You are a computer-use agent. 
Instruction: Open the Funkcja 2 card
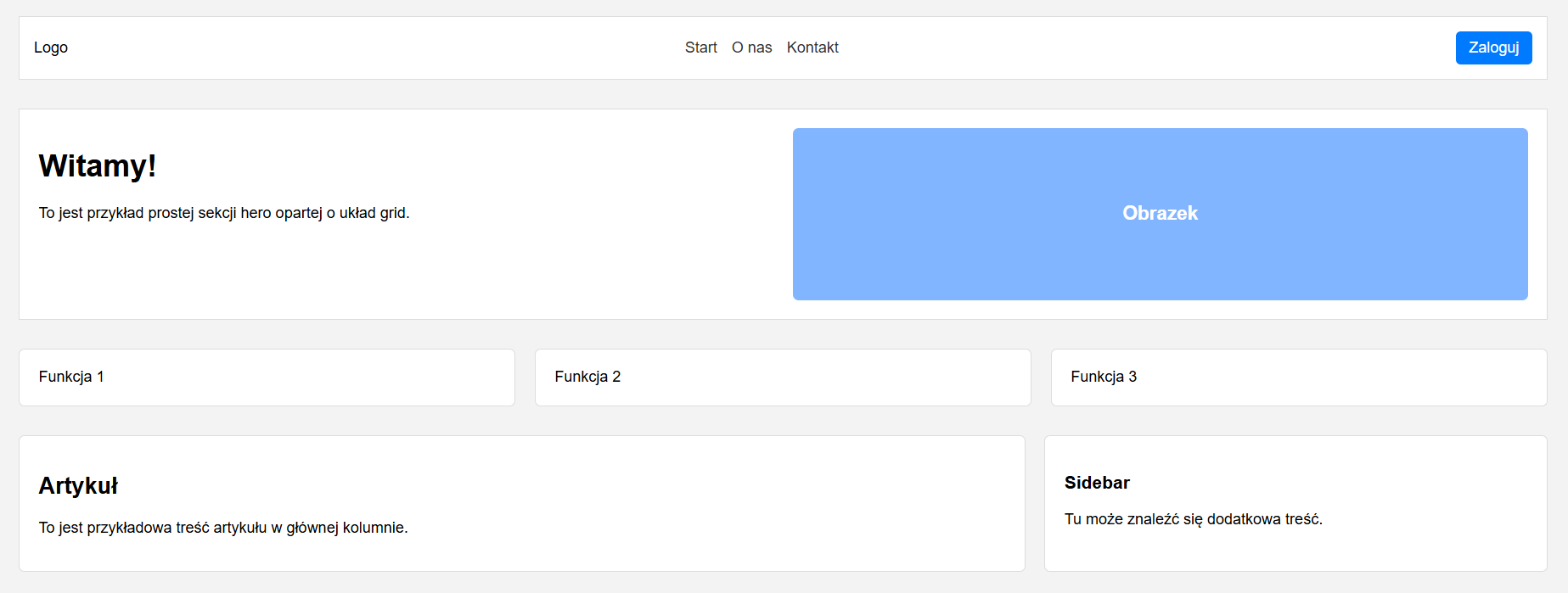click(x=782, y=377)
